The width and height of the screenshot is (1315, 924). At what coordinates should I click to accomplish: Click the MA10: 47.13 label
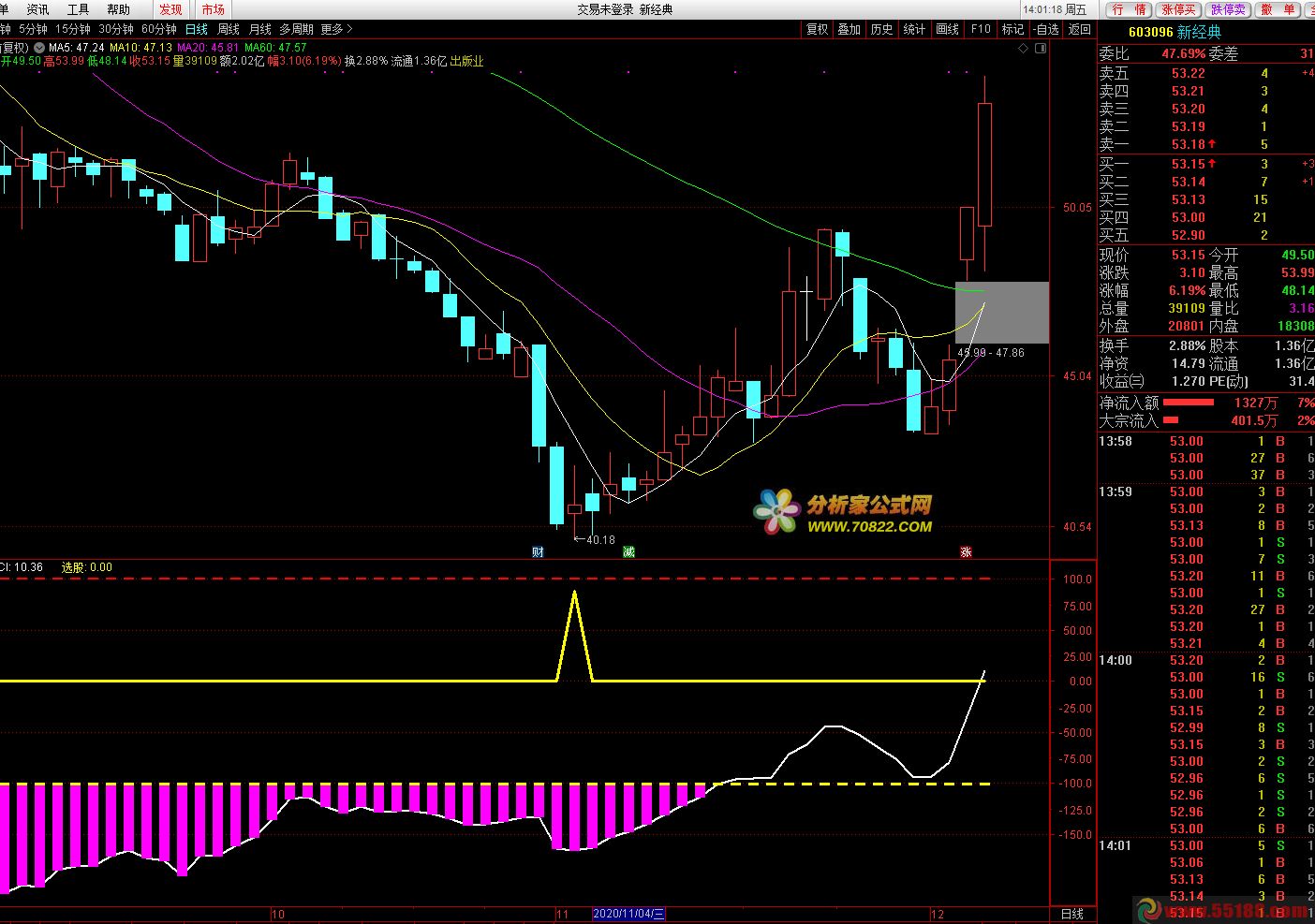(140, 47)
